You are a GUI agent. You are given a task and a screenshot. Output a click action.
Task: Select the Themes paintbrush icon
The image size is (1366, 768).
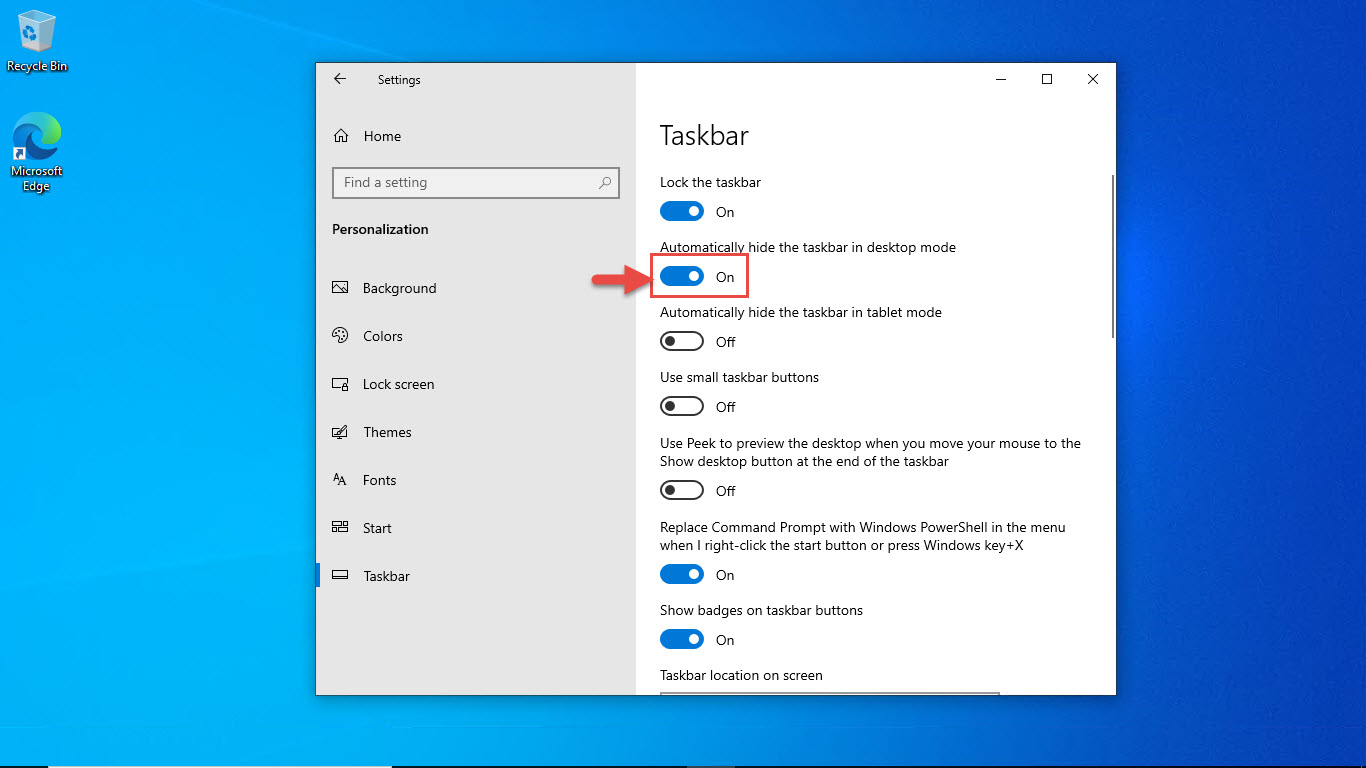340,431
